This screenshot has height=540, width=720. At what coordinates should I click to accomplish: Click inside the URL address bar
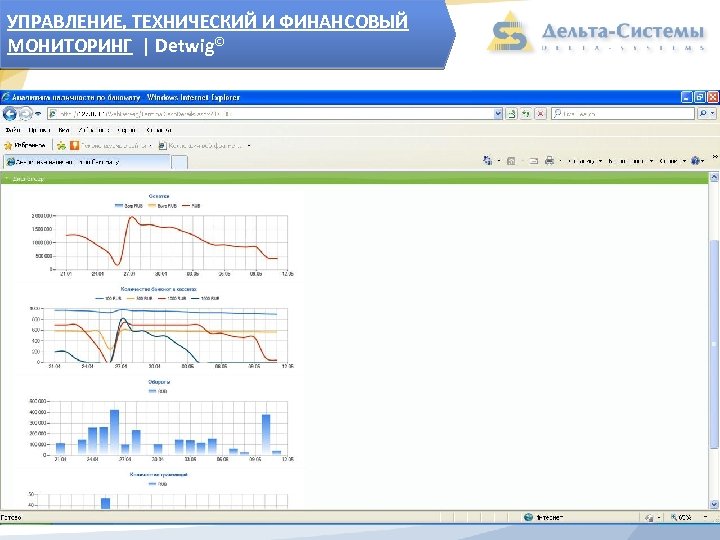[271, 113]
